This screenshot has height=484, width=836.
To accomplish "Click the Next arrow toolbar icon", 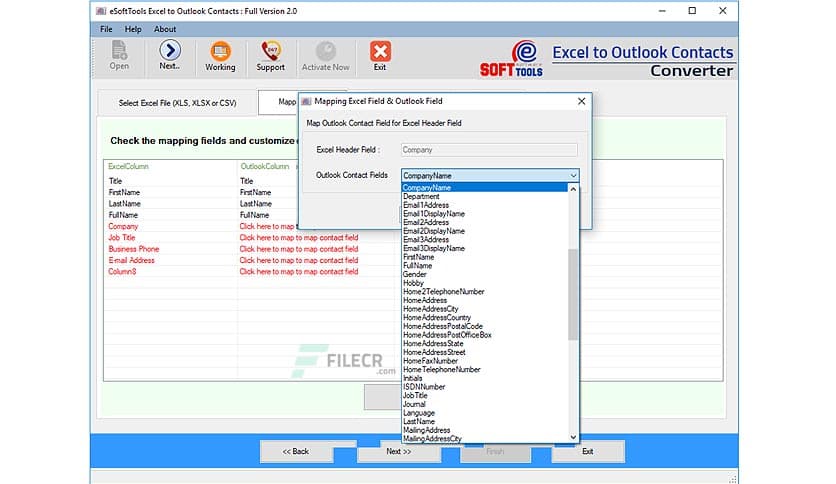I will [170, 55].
